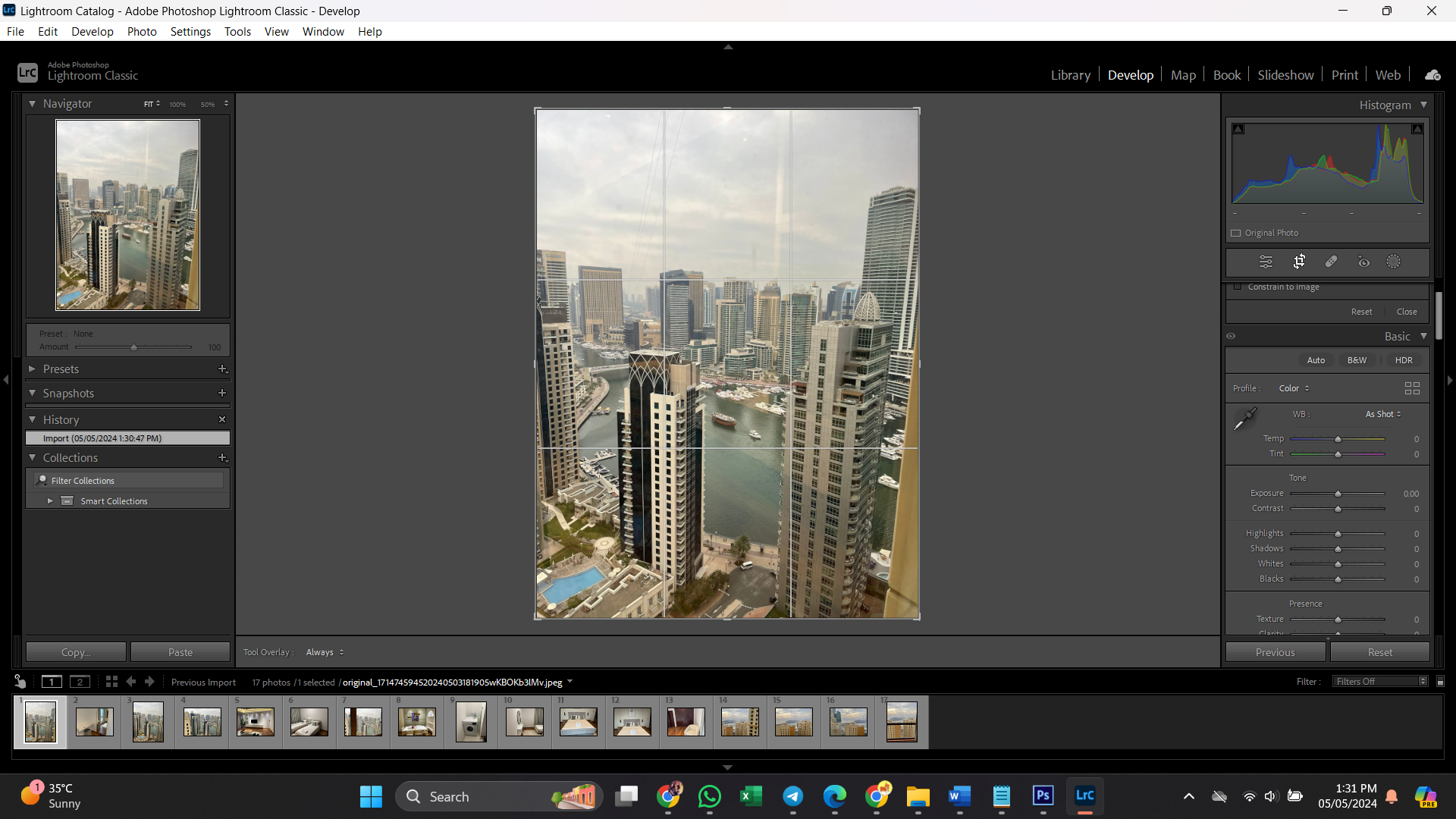Click the Previous button
Viewport: 1456px width, 819px height.
(1275, 652)
